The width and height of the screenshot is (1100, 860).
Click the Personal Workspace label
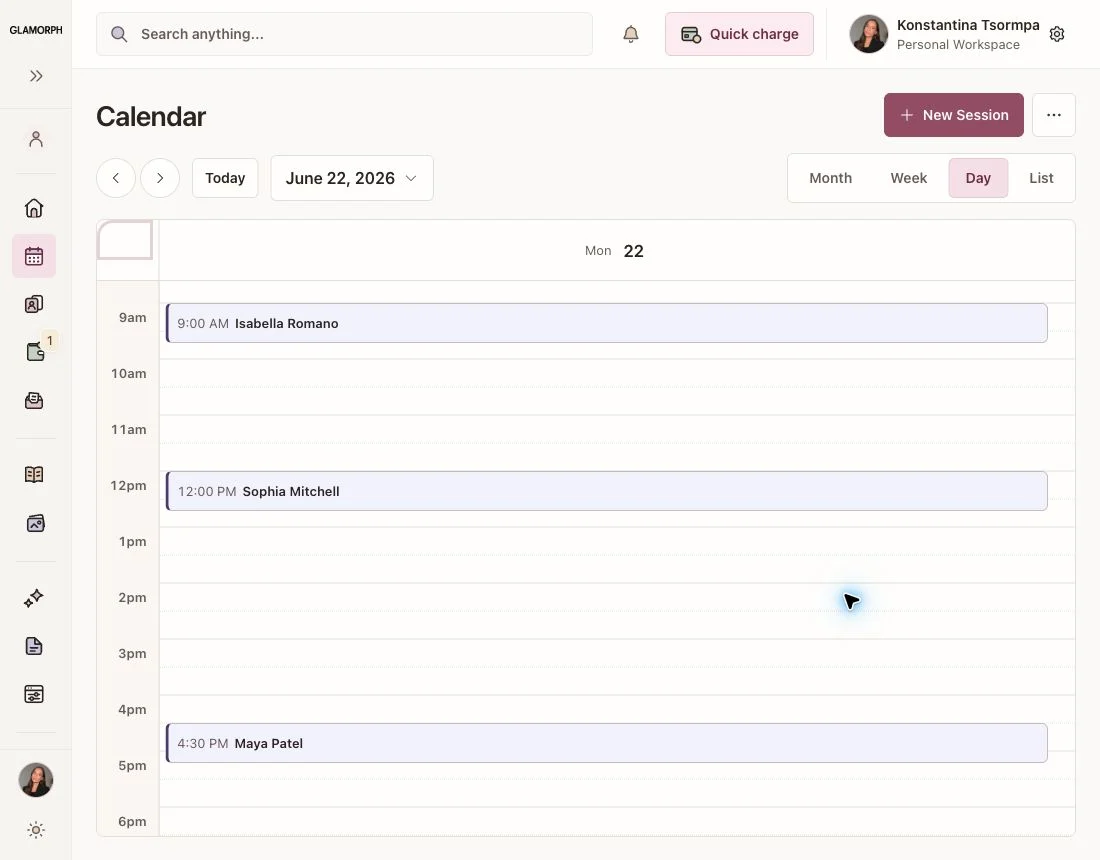[x=958, y=45]
